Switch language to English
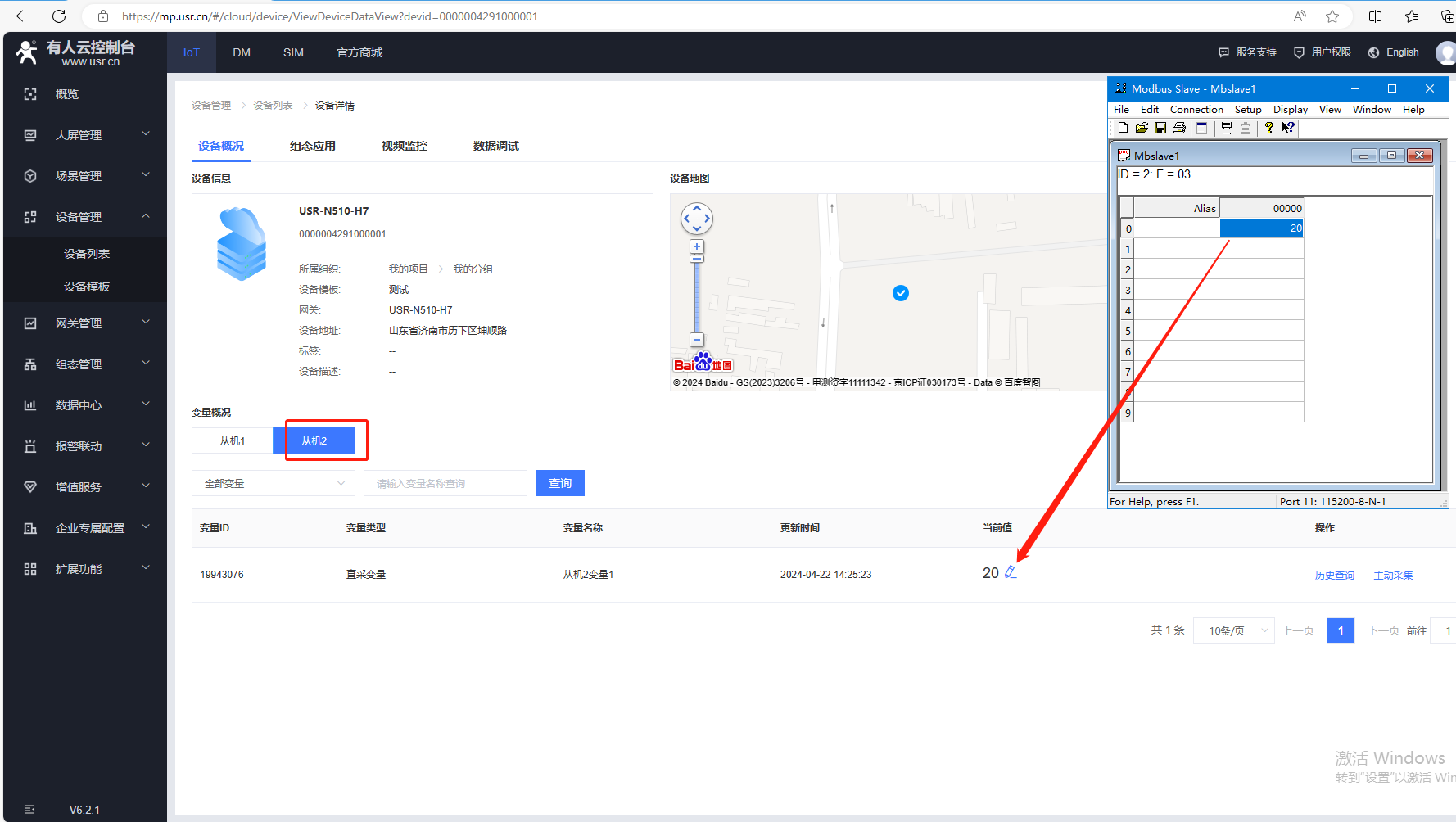Viewport: 1456px width, 822px height. tap(1394, 52)
